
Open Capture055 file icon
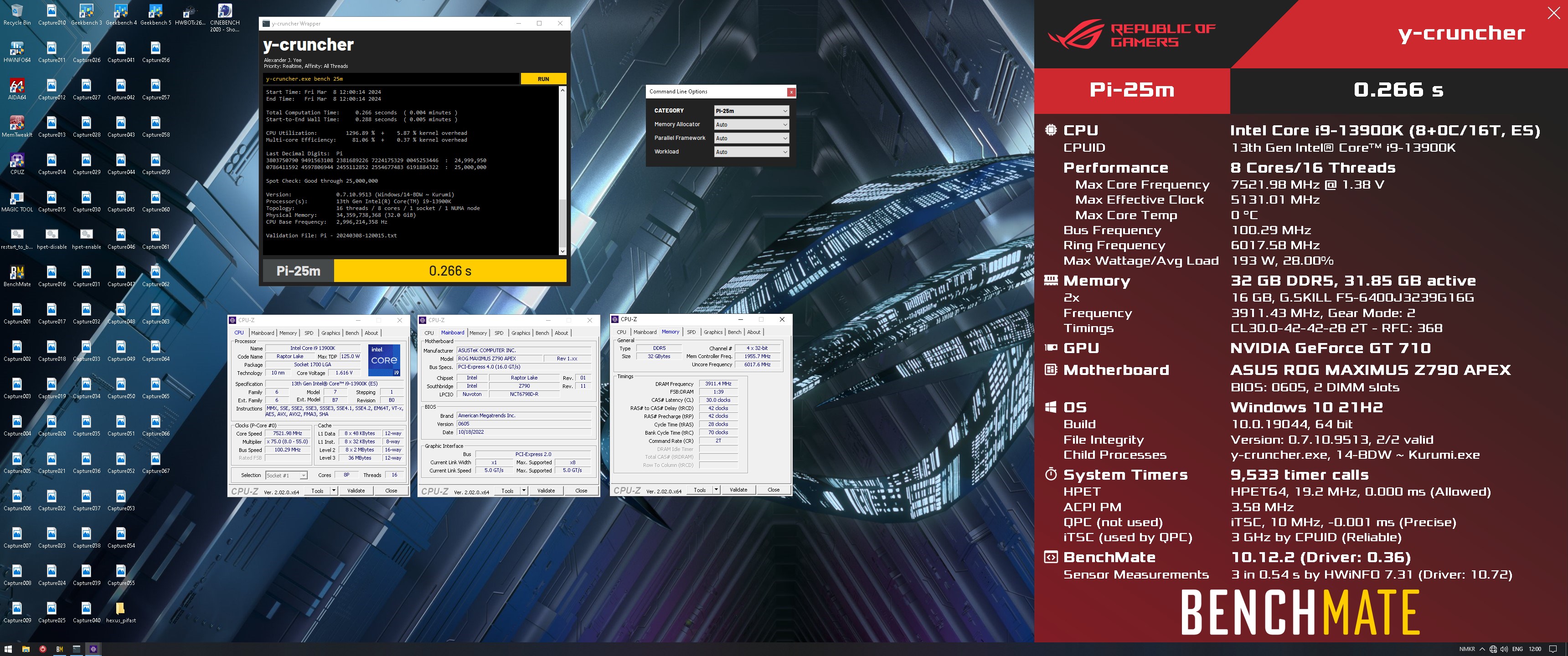pos(121,574)
